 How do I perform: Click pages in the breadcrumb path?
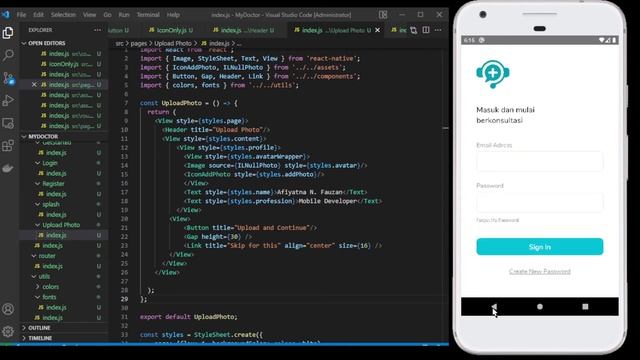click(139, 43)
